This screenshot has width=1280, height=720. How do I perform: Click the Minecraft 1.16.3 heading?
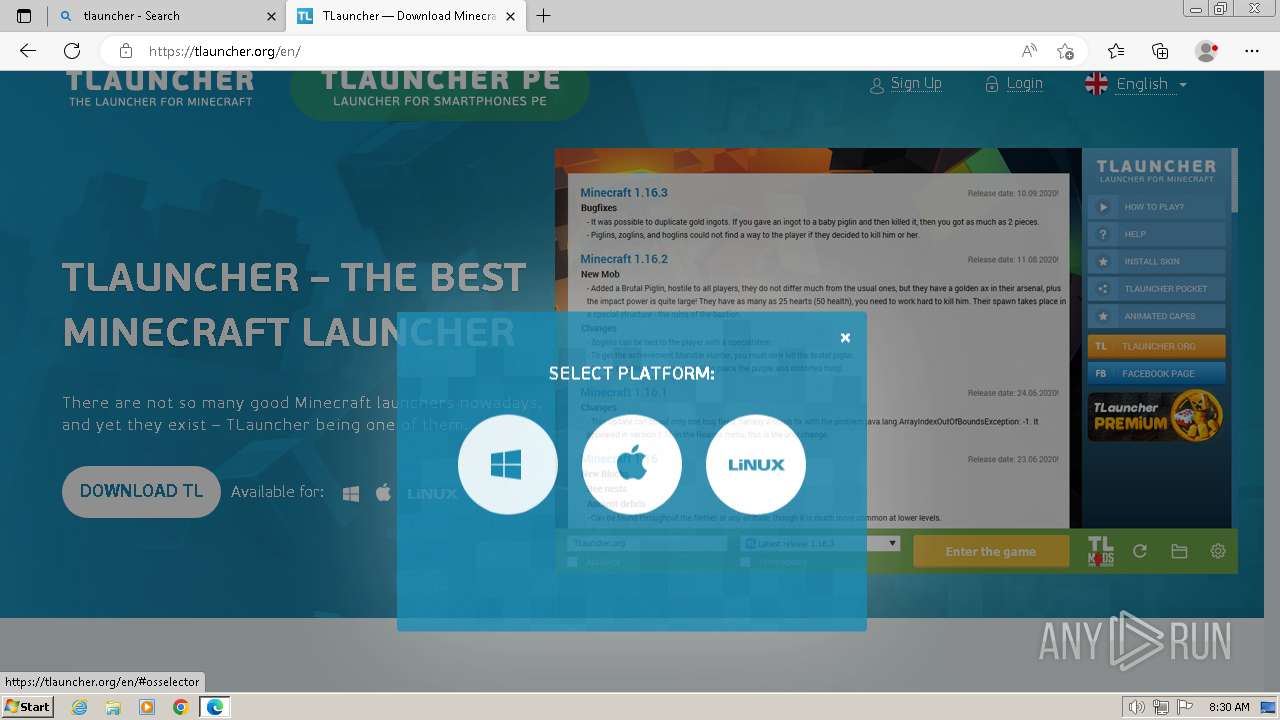(624, 192)
